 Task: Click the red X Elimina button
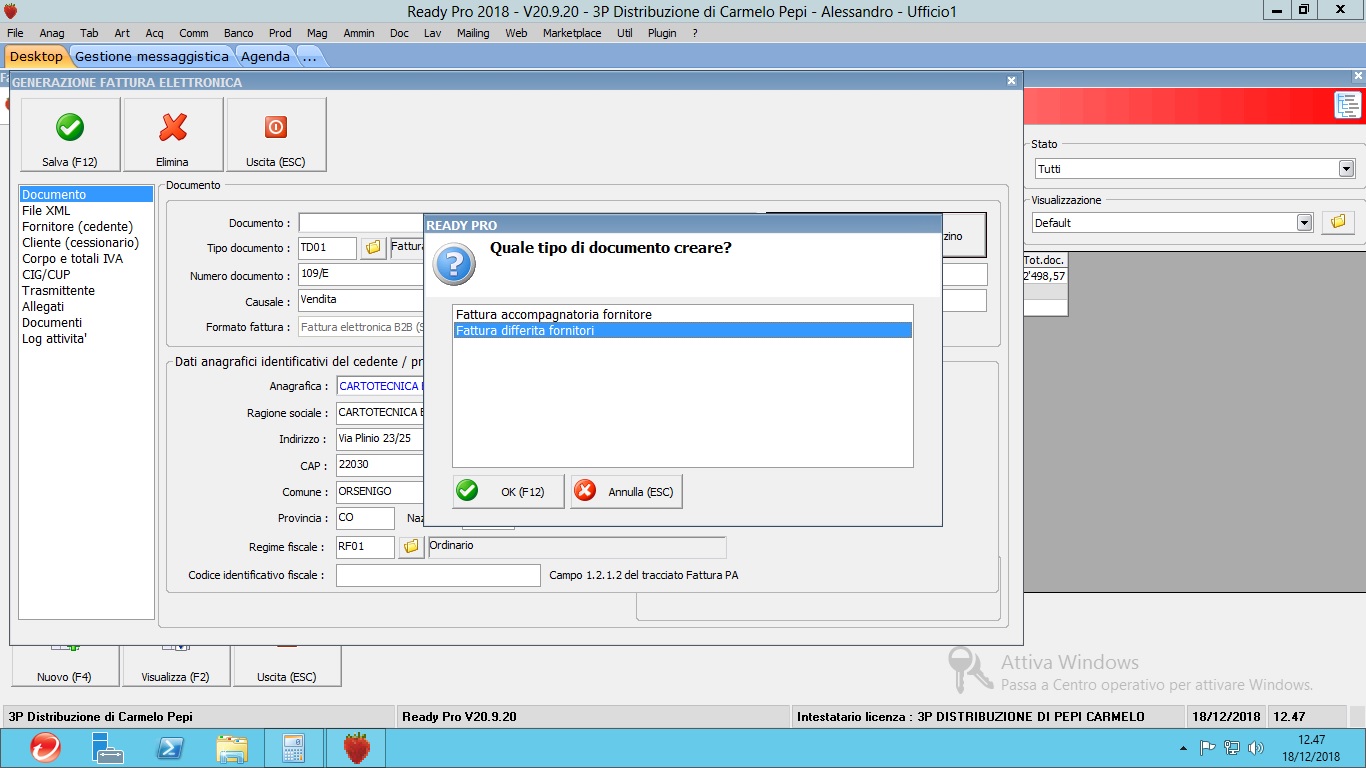tap(173, 135)
